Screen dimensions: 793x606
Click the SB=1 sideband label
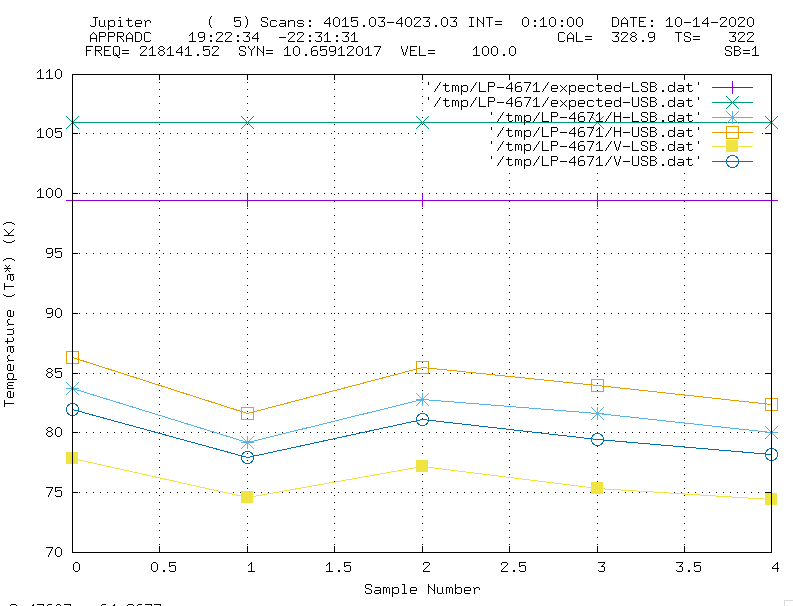coord(741,51)
